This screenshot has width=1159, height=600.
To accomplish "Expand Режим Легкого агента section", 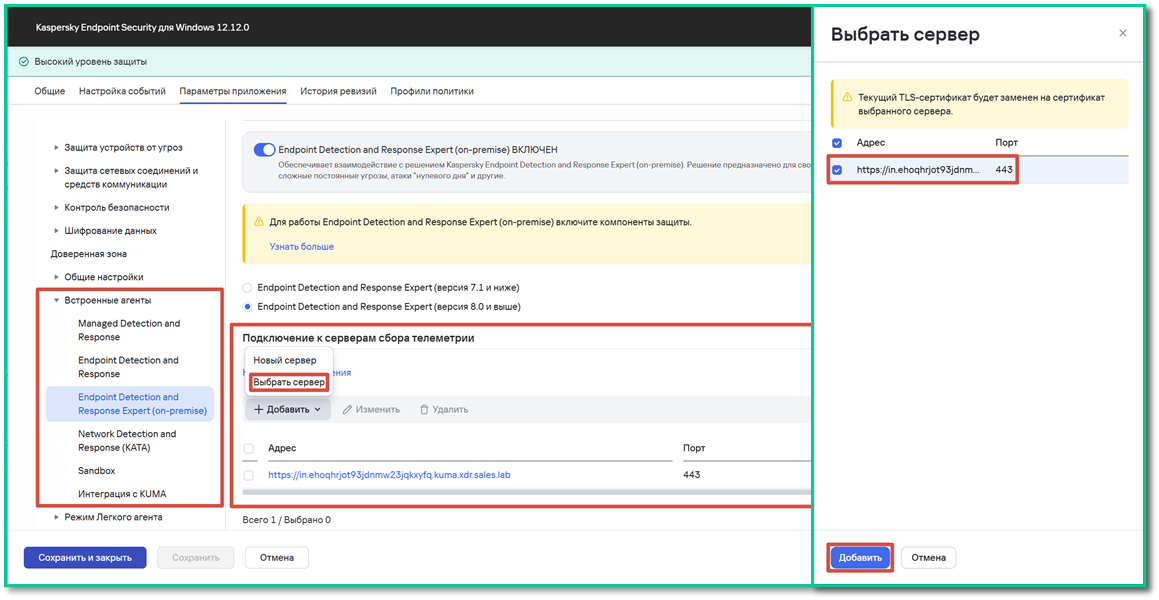I will [56, 517].
